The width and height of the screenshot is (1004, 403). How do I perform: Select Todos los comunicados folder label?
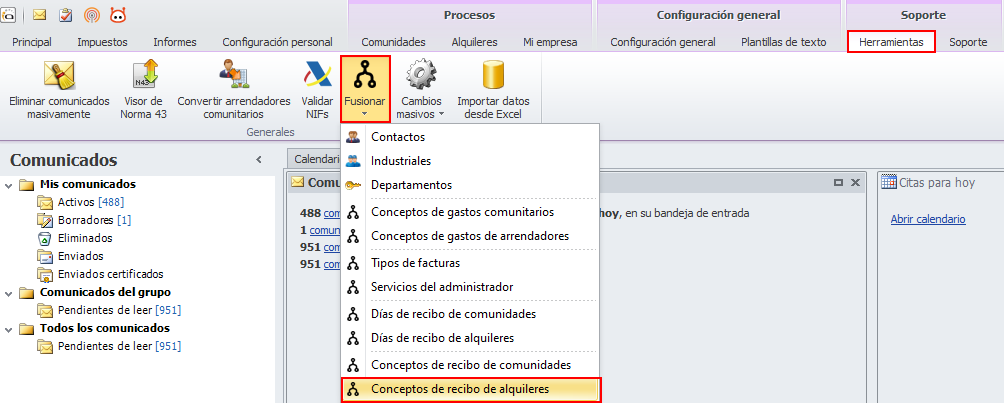pos(104,328)
